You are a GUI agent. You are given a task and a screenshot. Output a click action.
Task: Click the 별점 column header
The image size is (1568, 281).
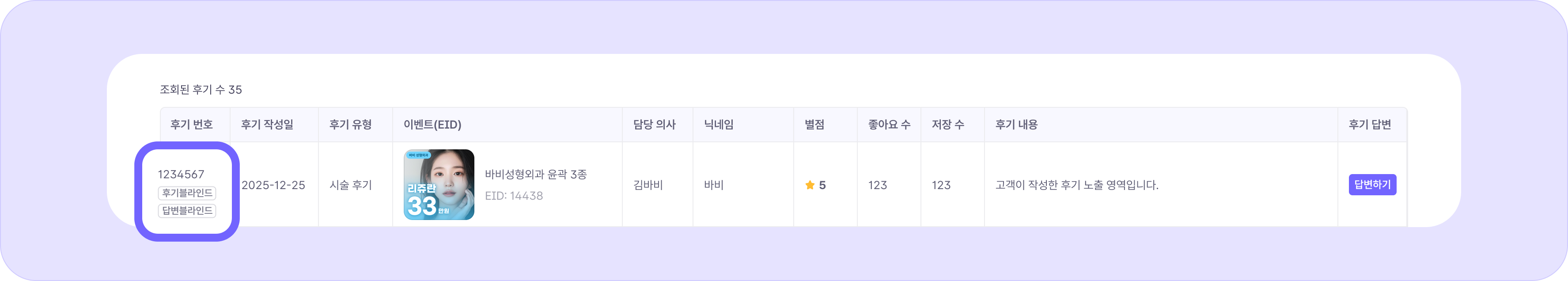pyautogui.click(x=814, y=125)
